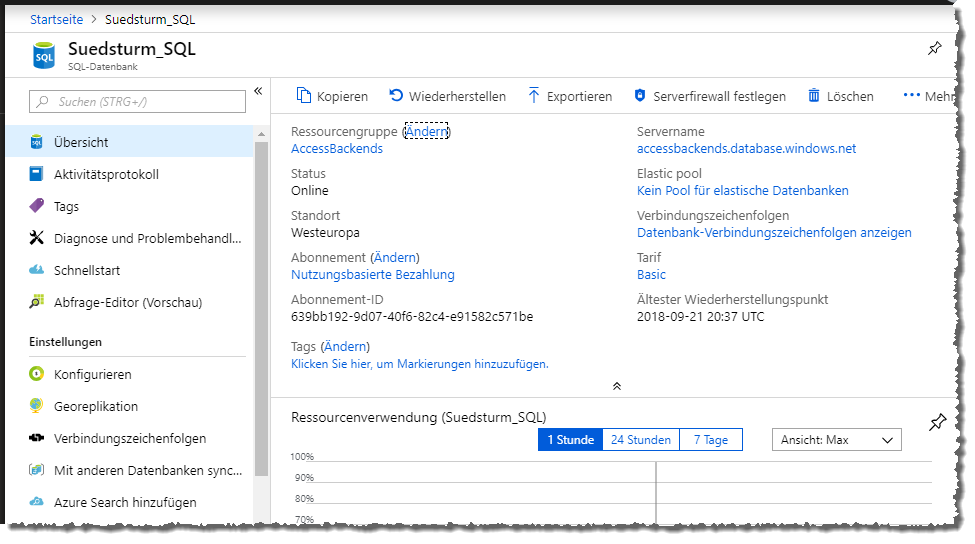Click Ändern next to Abonnement

(395, 257)
